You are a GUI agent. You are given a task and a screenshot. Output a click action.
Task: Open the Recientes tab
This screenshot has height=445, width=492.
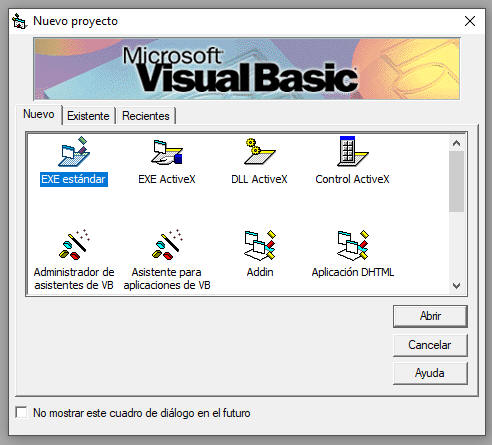146,116
